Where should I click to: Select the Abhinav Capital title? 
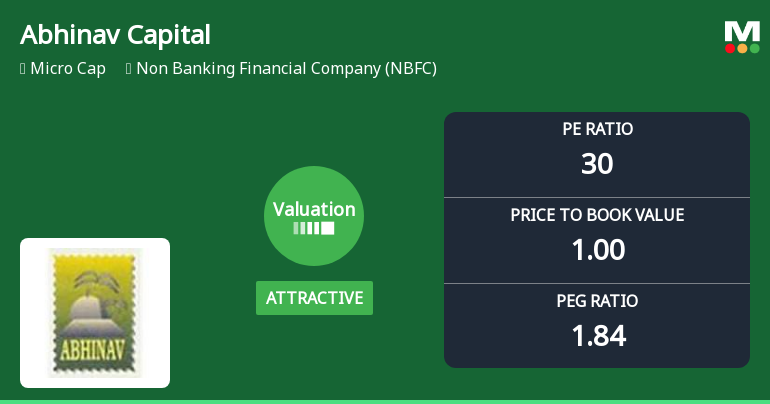coord(115,35)
